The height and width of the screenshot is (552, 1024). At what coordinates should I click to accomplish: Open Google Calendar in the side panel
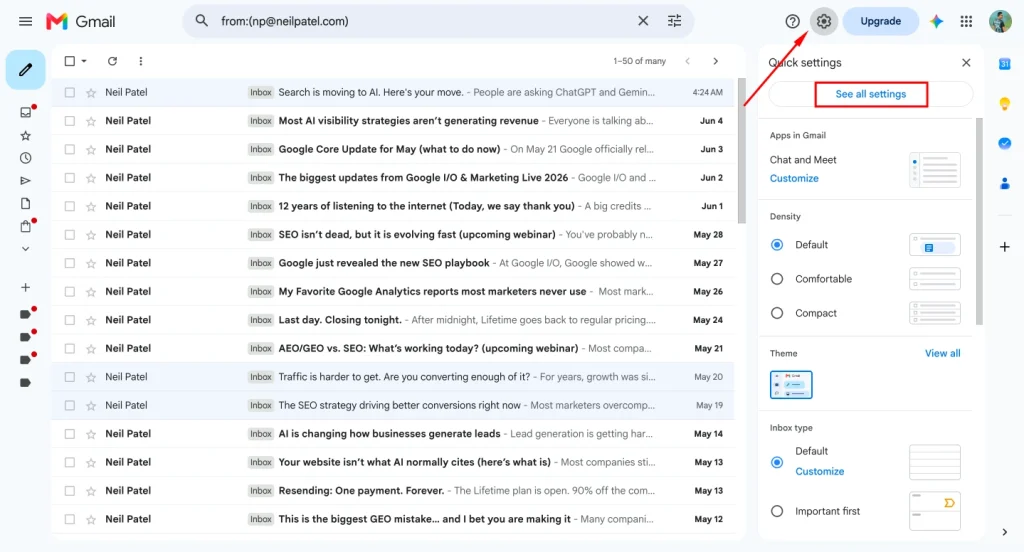1004,63
